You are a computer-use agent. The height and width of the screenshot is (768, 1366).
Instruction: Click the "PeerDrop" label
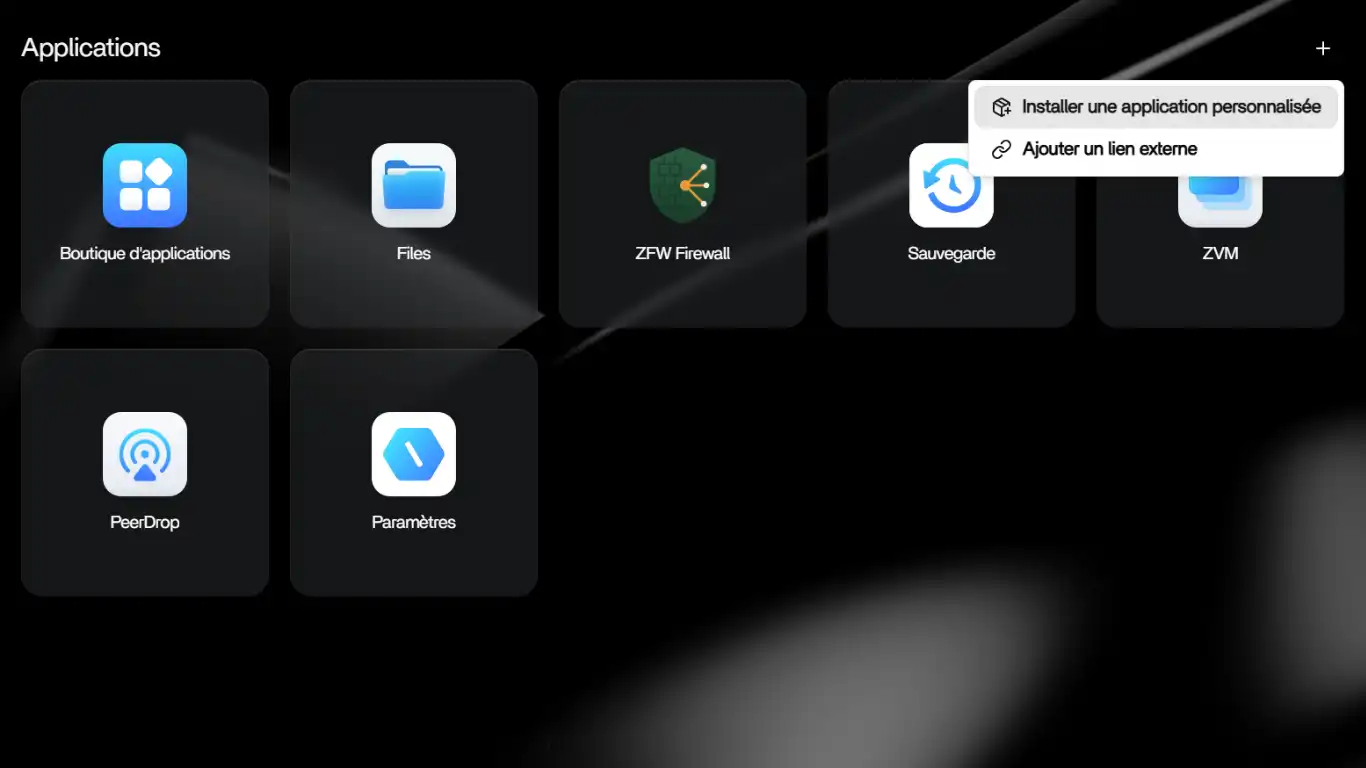click(145, 523)
